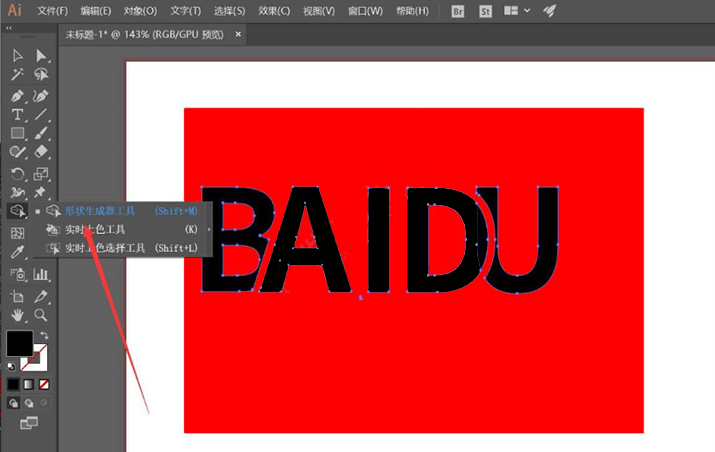
Task: Tear off the tool flyout via side arrow
Action: pyautogui.click(x=209, y=229)
